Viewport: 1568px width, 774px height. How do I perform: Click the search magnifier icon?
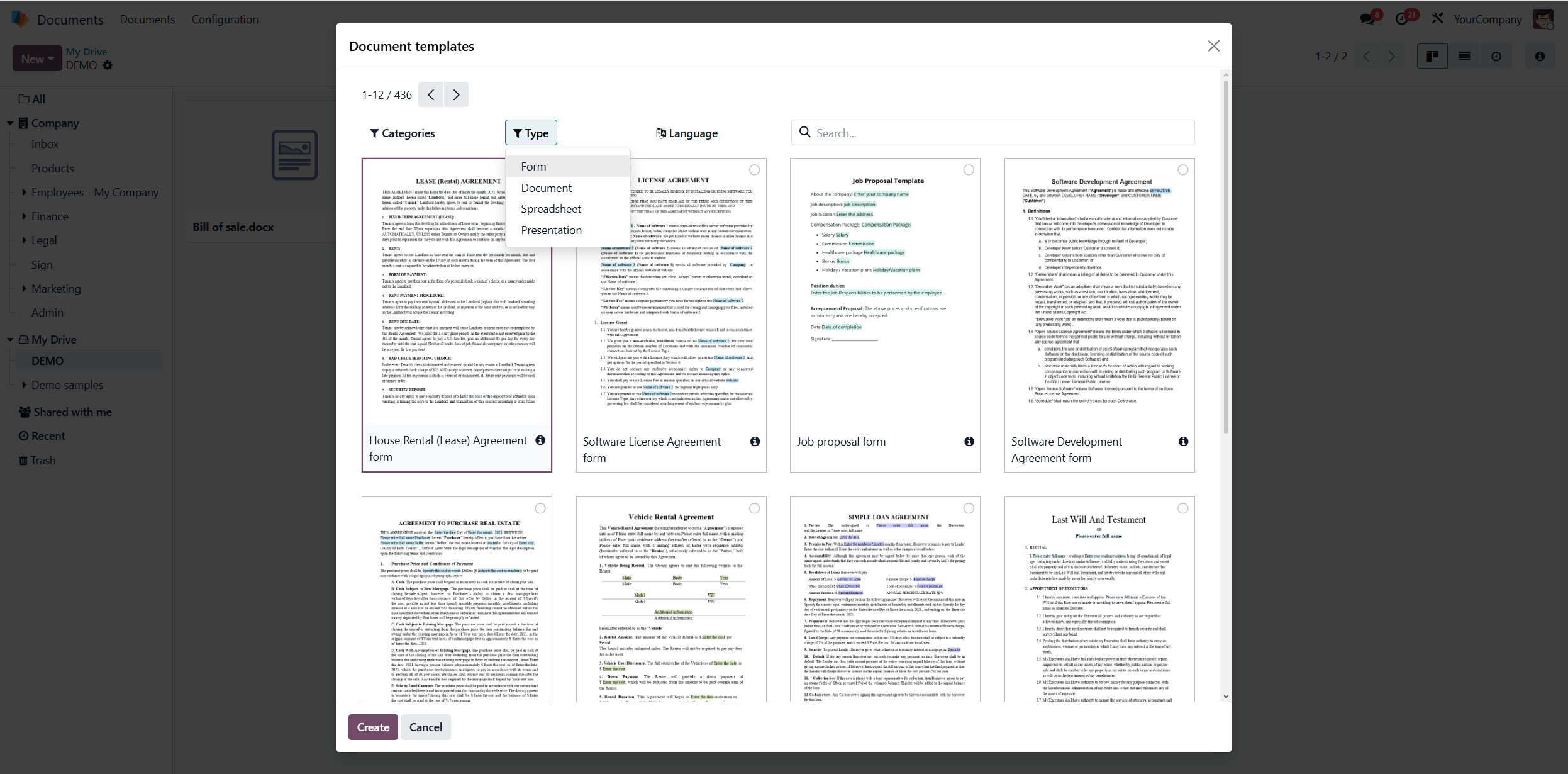(804, 132)
